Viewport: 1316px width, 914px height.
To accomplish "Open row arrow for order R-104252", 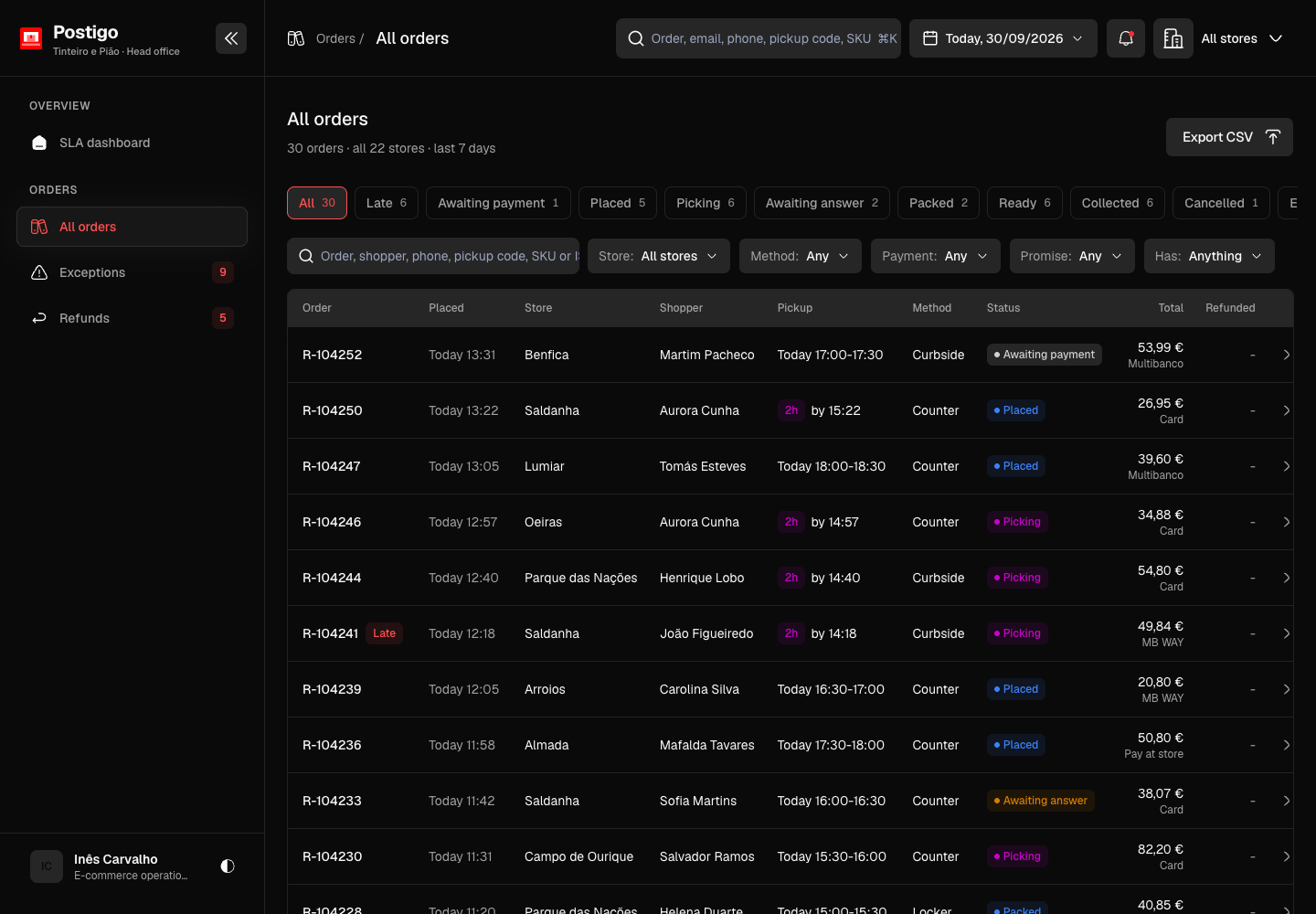I will [1286, 355].
